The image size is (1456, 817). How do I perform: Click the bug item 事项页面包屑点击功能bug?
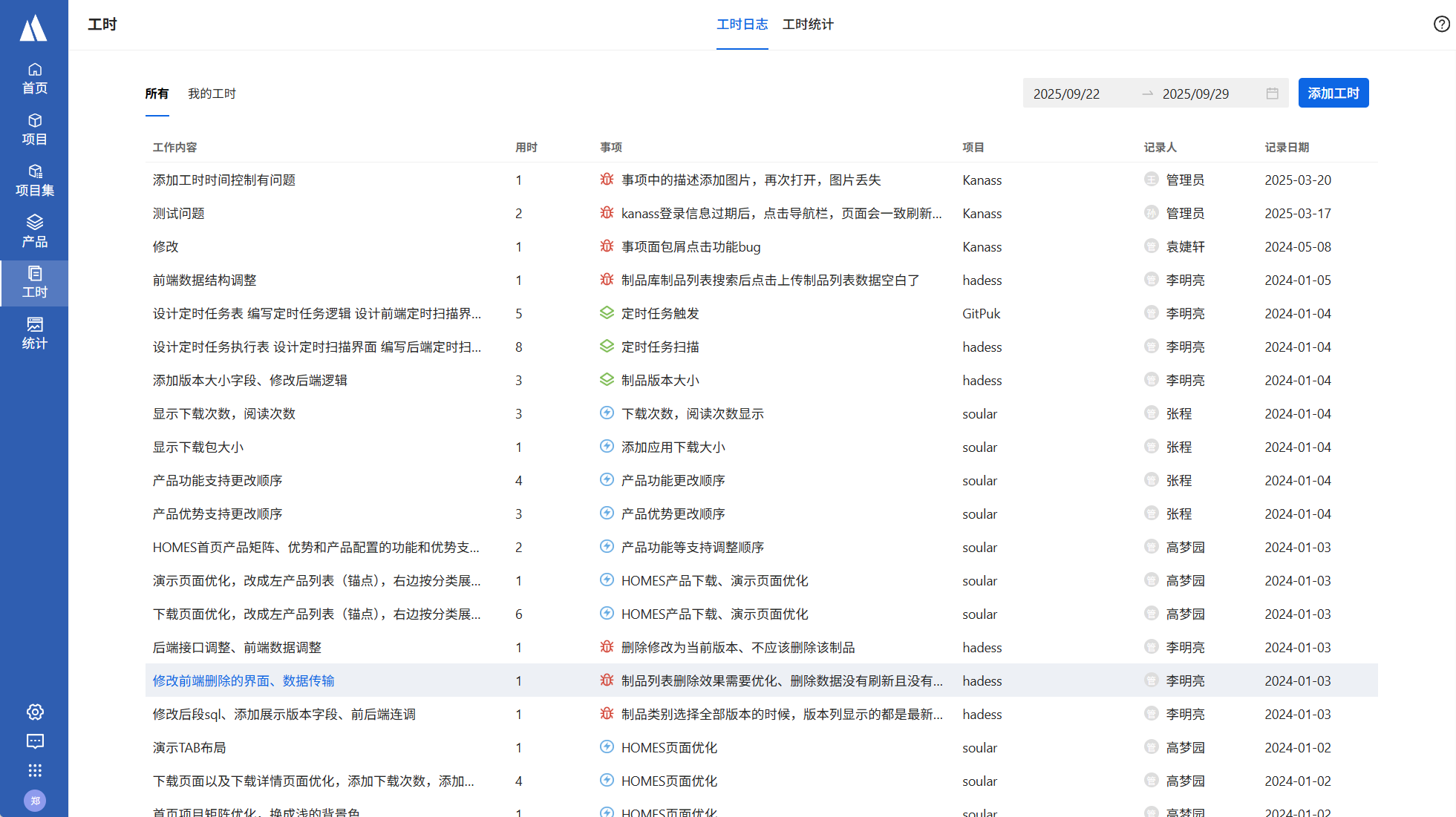[x=691, y=247]
